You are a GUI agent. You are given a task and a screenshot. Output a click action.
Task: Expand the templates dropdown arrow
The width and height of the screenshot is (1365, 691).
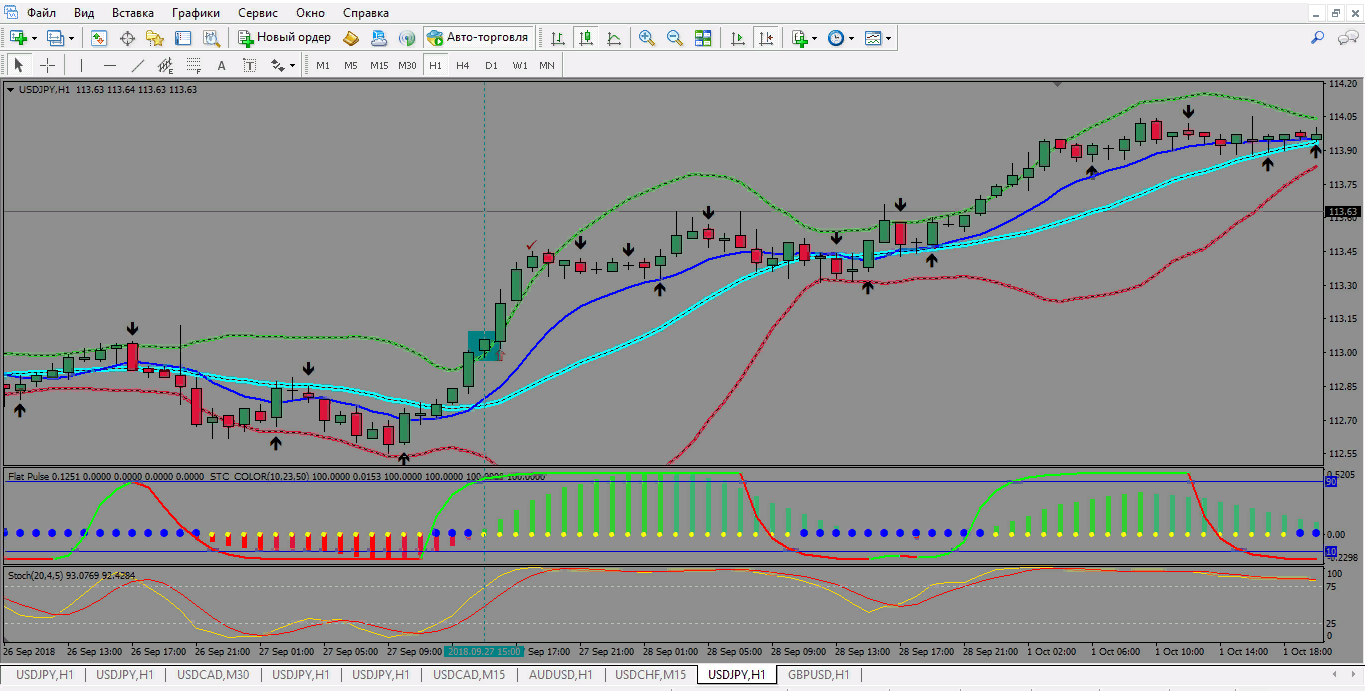[x=888, y=38]
